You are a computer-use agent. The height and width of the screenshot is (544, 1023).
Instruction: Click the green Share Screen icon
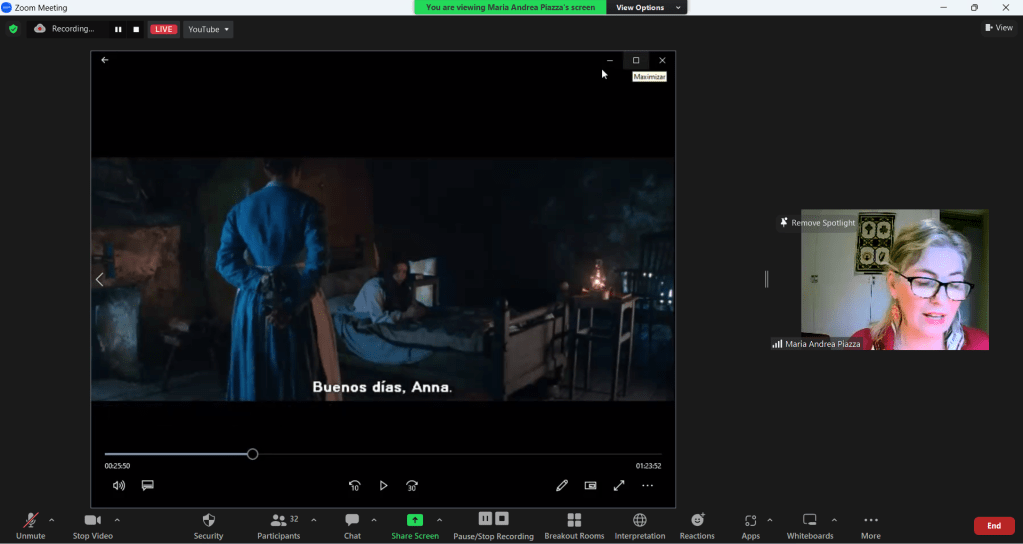(414, 521)
